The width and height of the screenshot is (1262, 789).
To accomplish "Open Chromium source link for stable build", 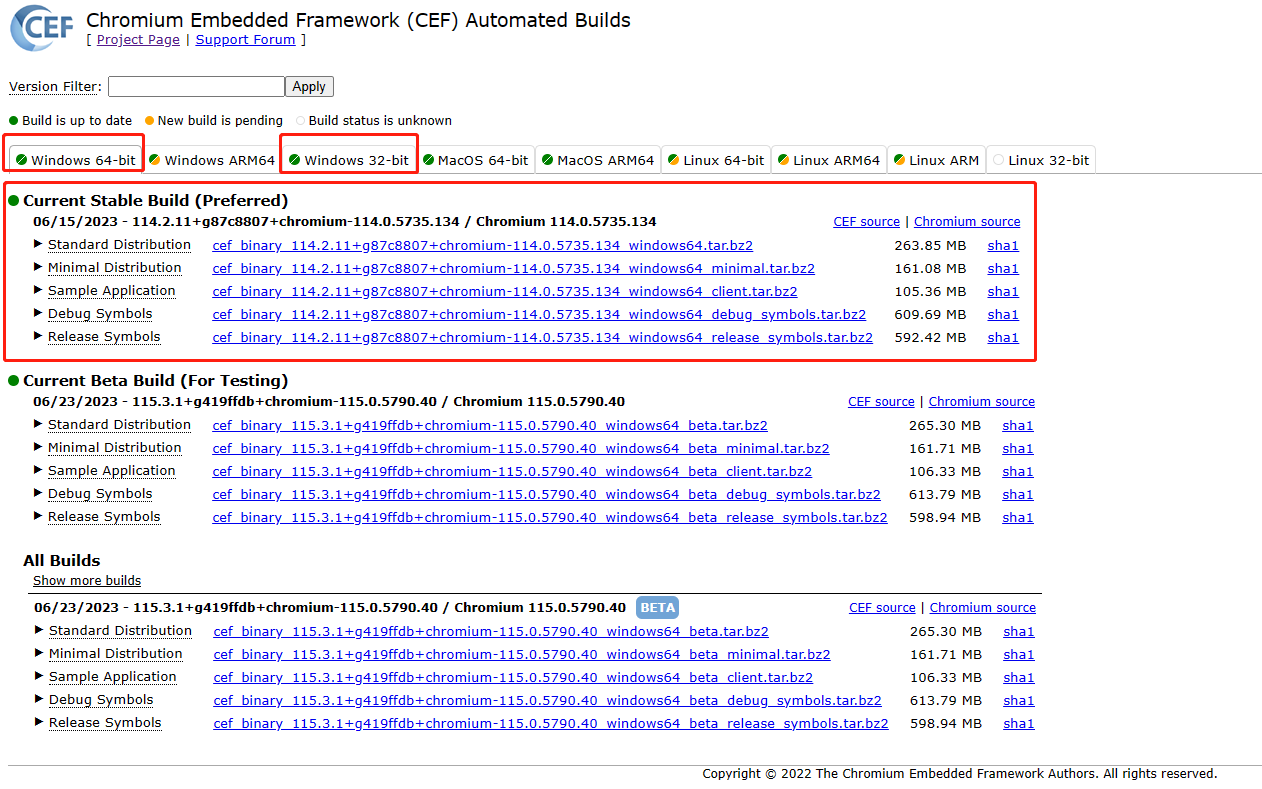I will coord(967,222).
